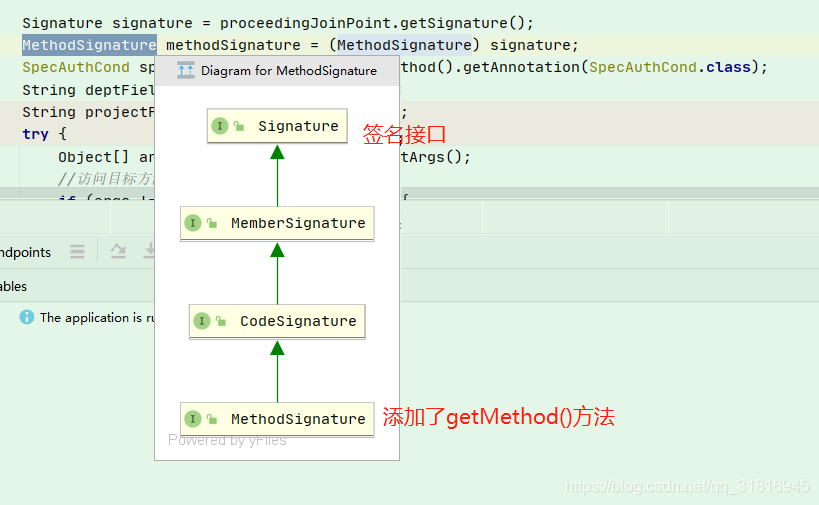Click the interface icon on the MemberSignature node
This screenshot has height=505, width=819.
coord(193,224)
